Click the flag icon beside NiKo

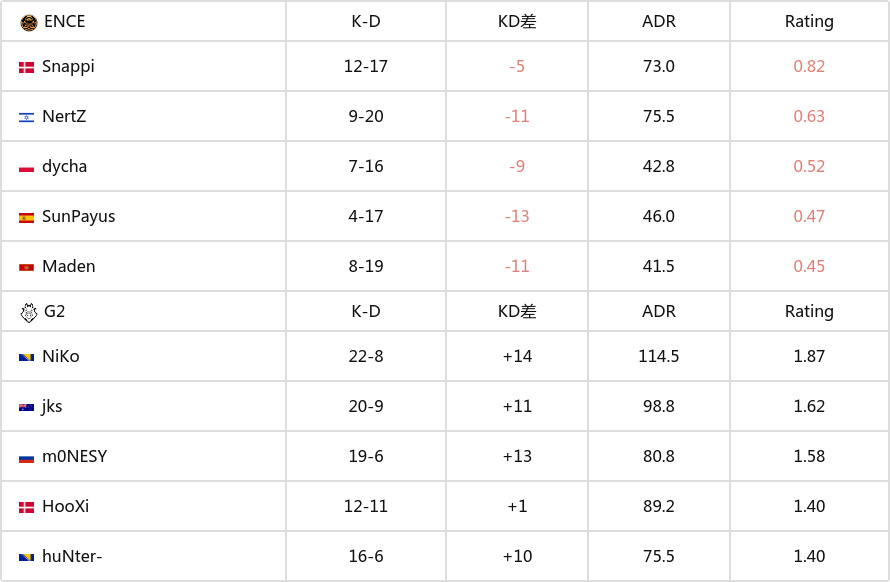click(26, 357)
